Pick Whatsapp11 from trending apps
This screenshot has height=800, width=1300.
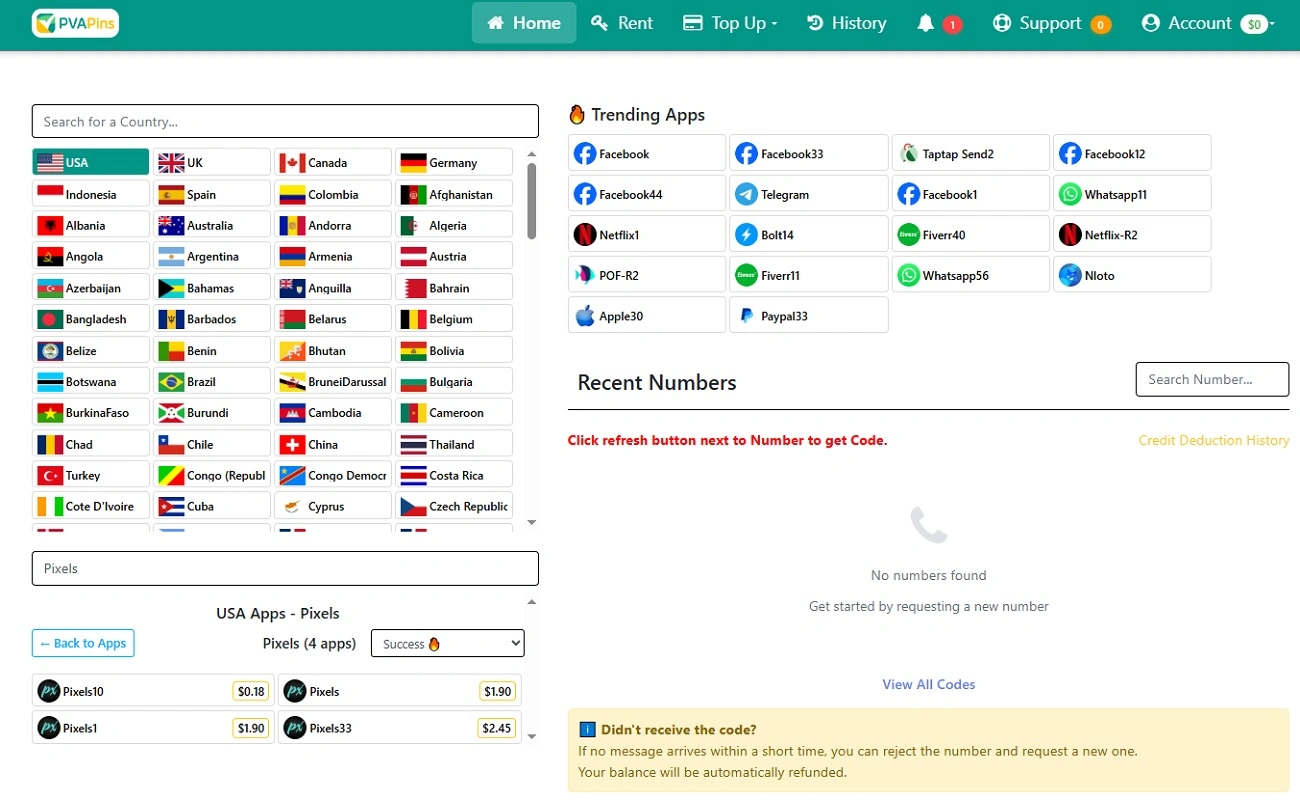point(1132,194)
